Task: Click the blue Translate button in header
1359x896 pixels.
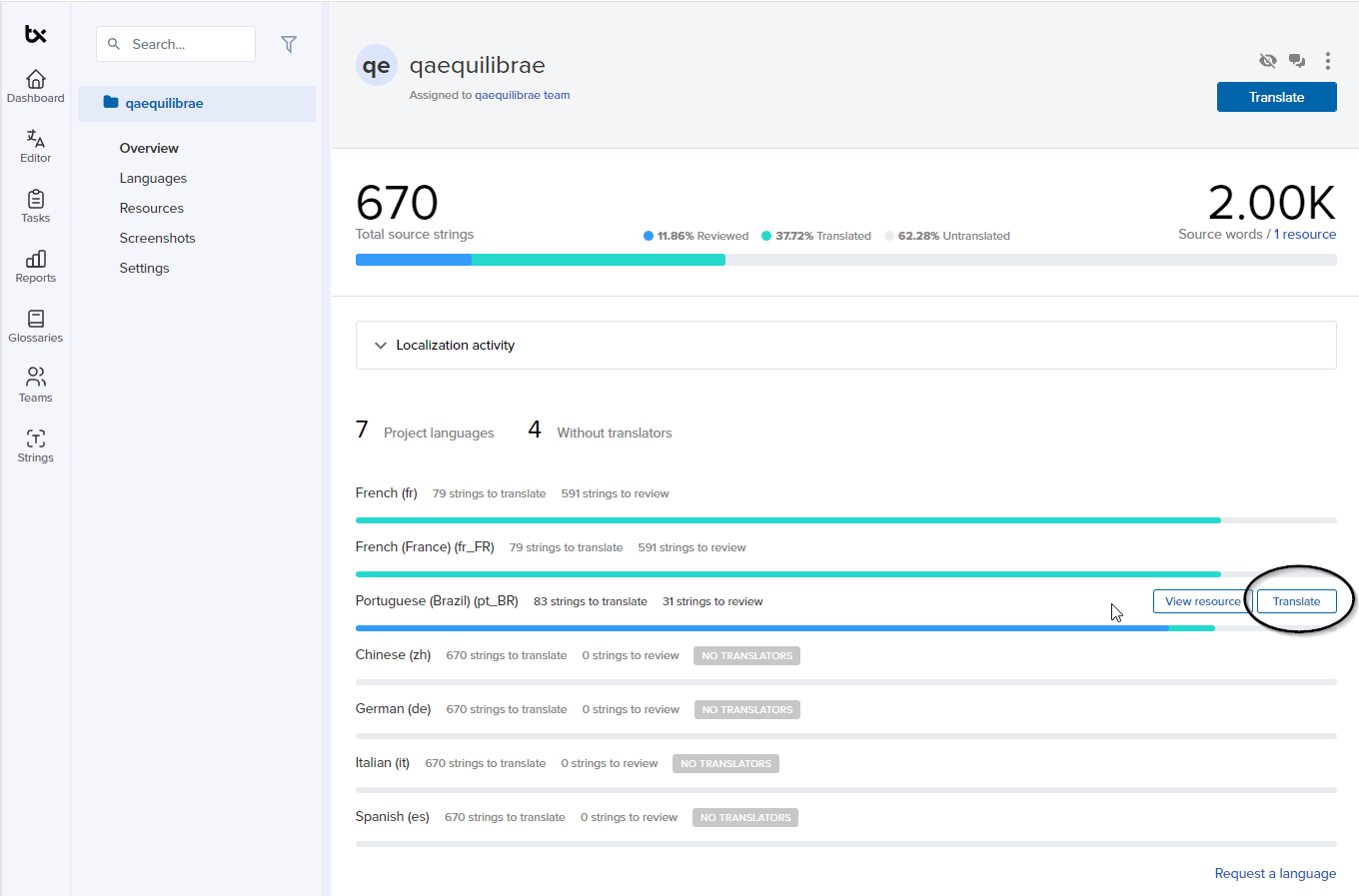Action: (1276, 97)
